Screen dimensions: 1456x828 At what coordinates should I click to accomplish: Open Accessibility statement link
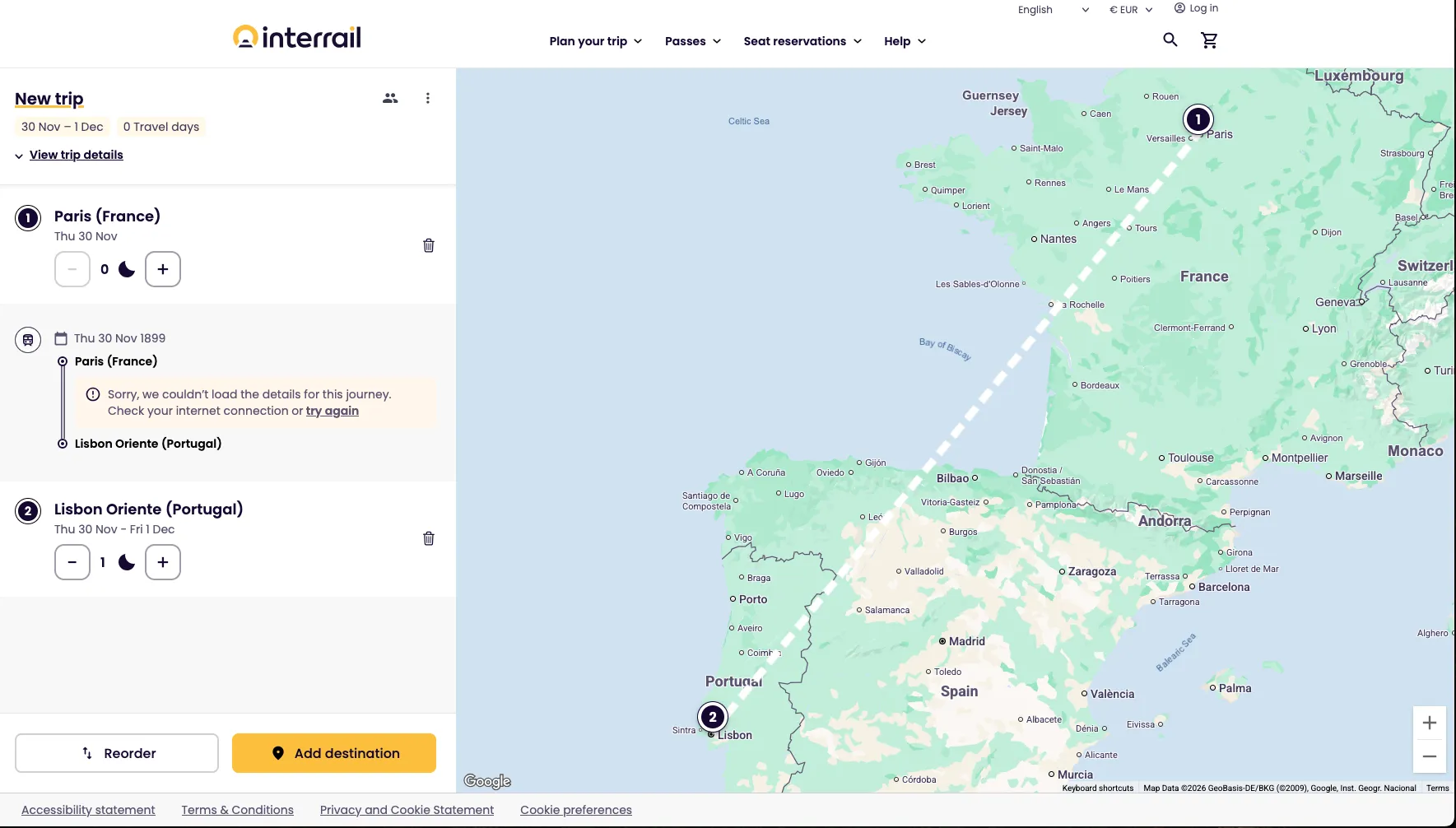tap(88, 810)
